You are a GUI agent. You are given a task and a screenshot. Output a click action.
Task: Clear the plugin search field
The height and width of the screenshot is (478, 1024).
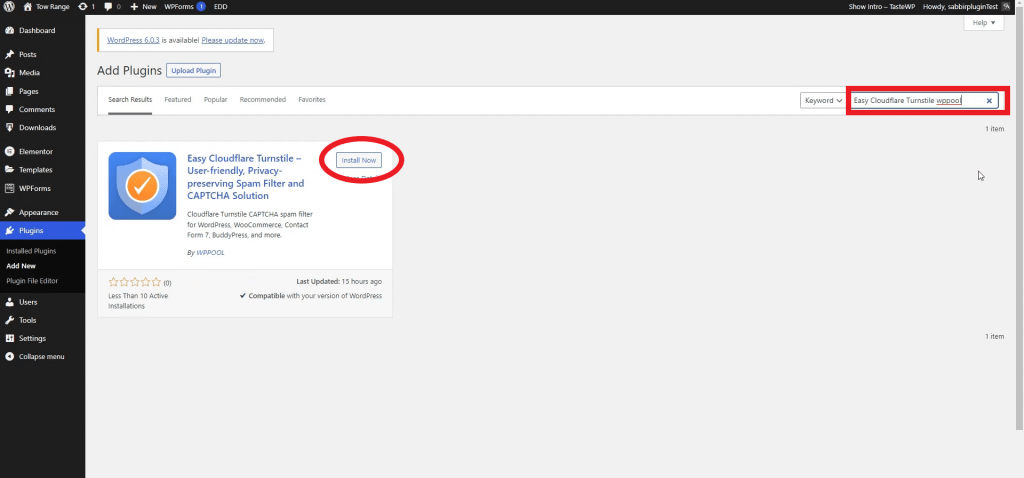[x=989, y=101]
